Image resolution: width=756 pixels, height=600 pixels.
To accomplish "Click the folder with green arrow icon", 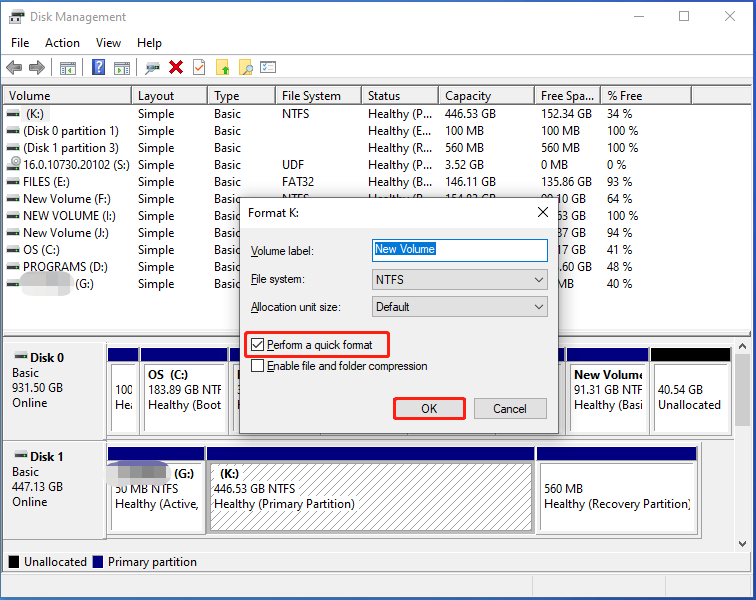I will (x=223, y=67).
